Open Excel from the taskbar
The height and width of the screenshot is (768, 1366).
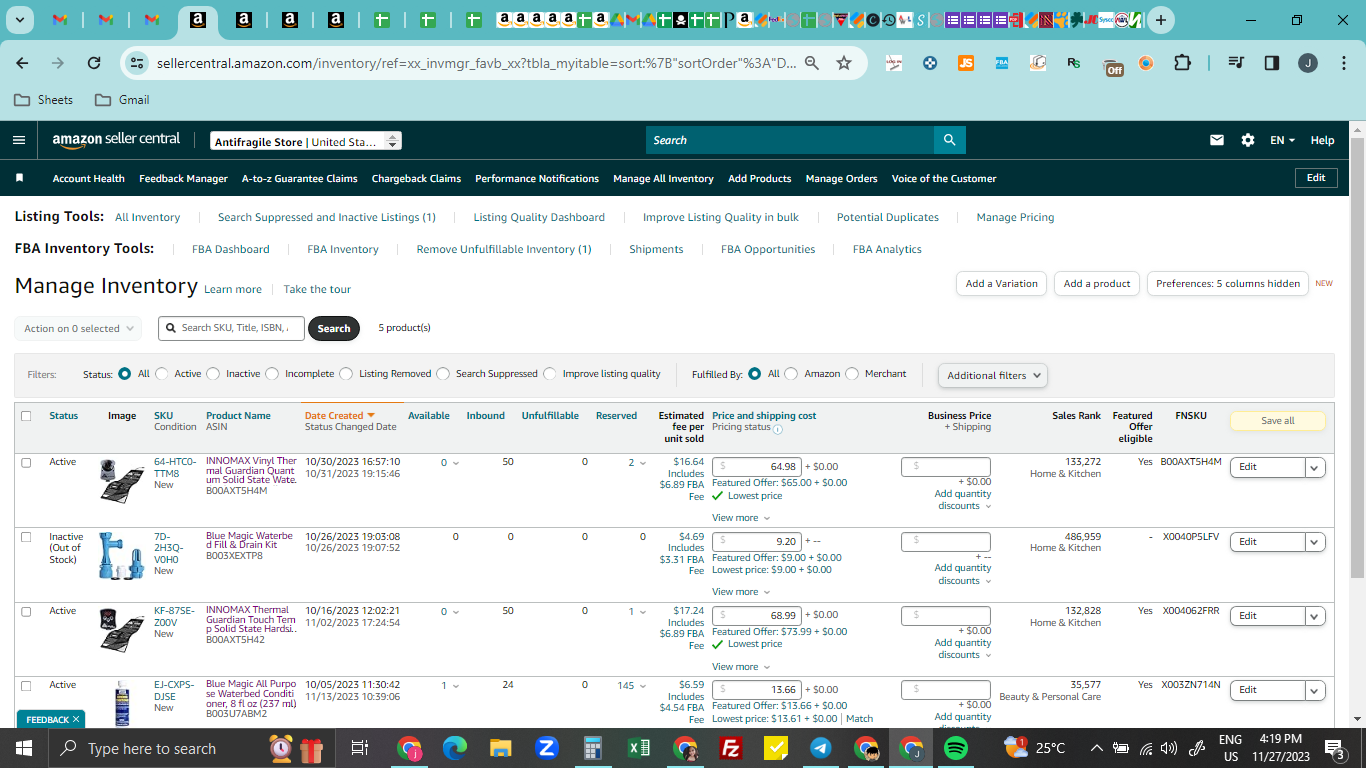tap(639, 748)
